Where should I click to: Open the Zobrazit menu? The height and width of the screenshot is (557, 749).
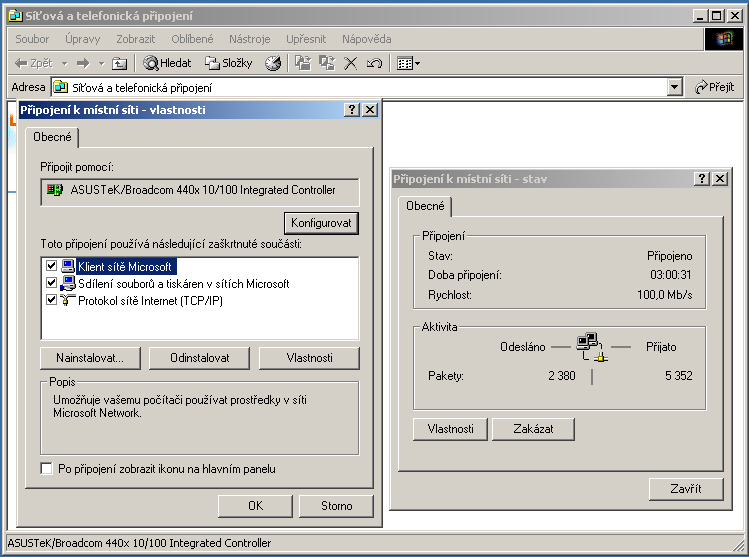[x=136, y=39]
